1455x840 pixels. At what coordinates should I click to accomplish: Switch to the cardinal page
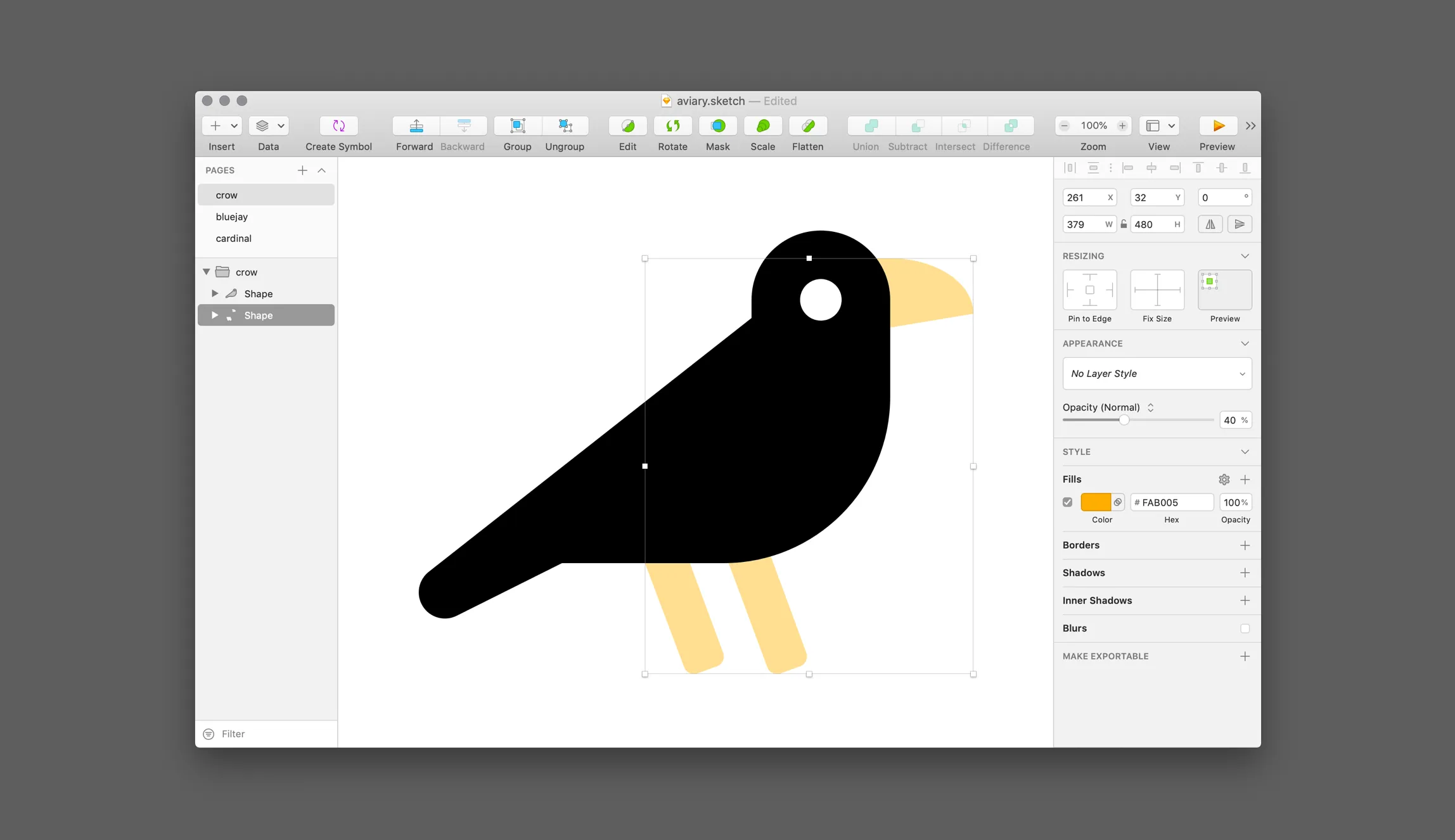[233, 238]
